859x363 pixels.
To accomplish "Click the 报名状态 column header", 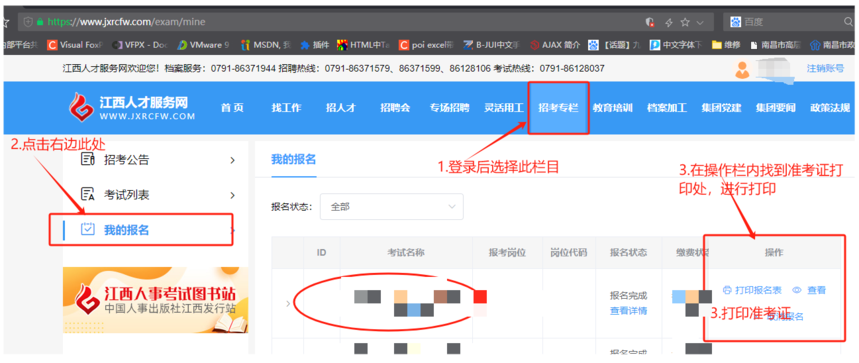I will pos(628,252).
